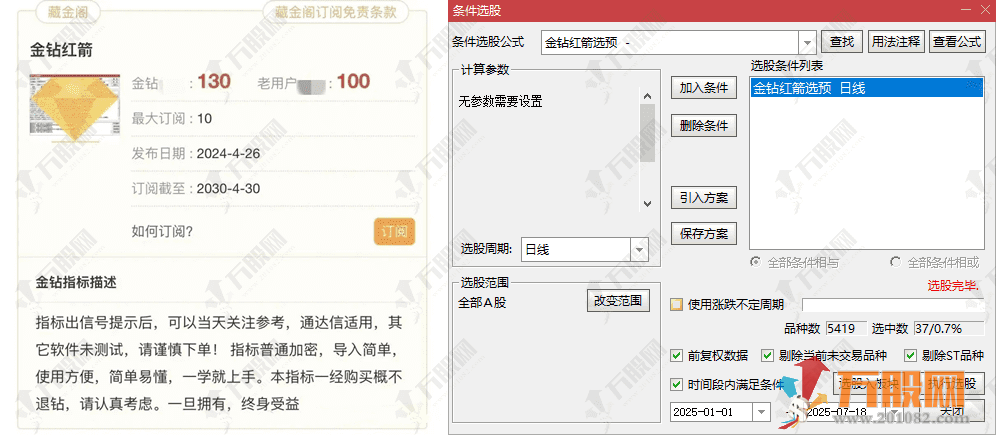Image resolution: width=996 pixels, height=435 pixels.
Task: Open the 2025-01-01 start date dropdown
Action: coord(762,412)
